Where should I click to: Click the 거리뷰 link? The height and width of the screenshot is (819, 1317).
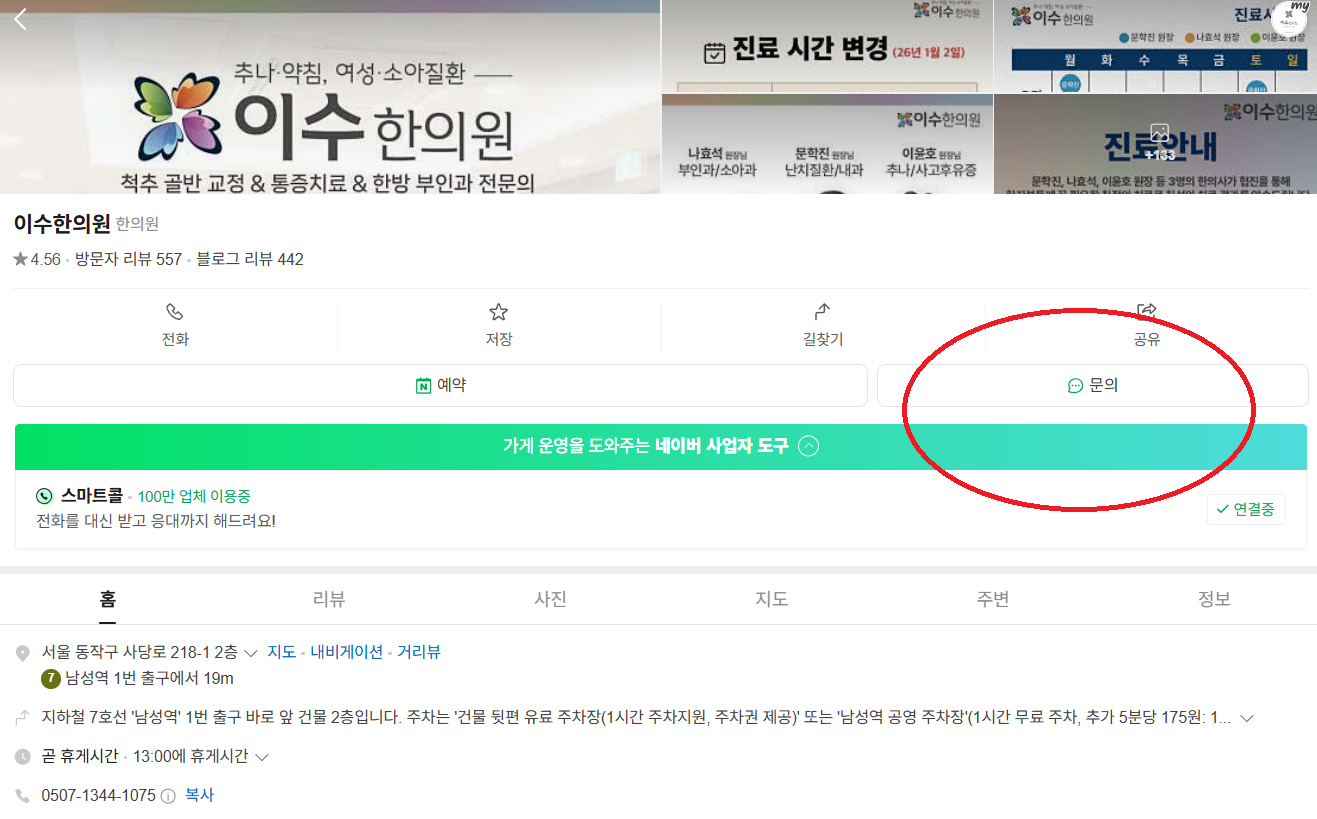(419, 652)
